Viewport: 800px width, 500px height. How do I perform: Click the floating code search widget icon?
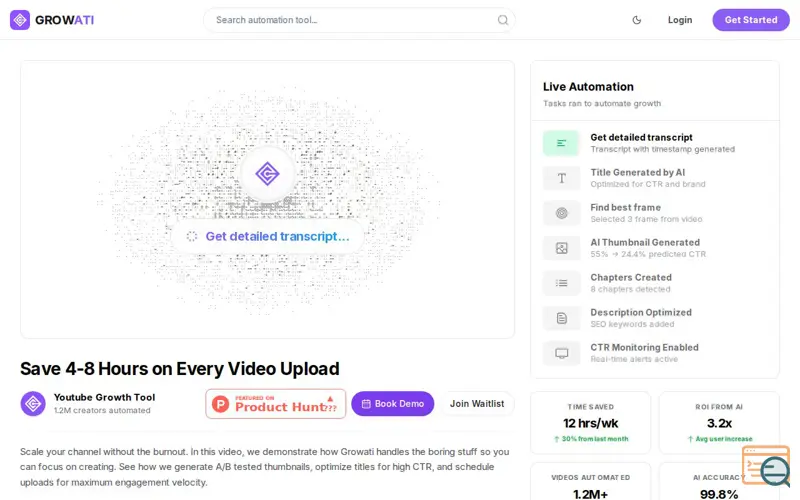pyautogui.click(x=766, y=466)
